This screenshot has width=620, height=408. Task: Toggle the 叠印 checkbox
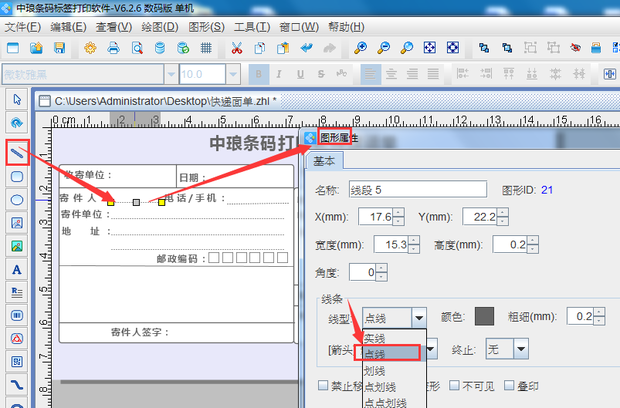pos(508,385)
